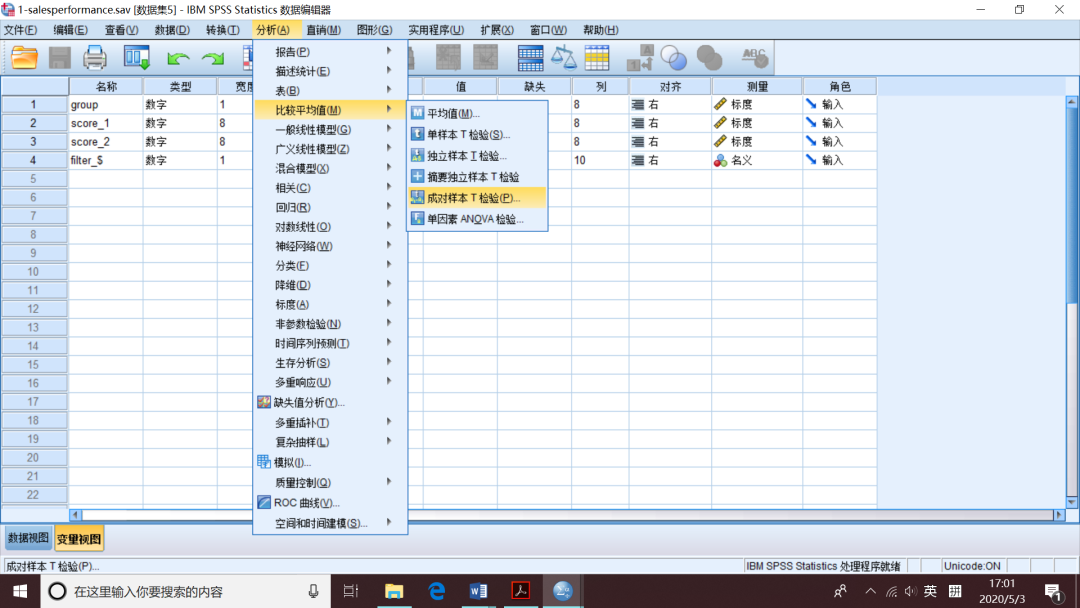Image resolution: width=1080 pixels, height=608 pixels.
Task: Click the greyed insert variable icon
Action: tap(486, 58)
